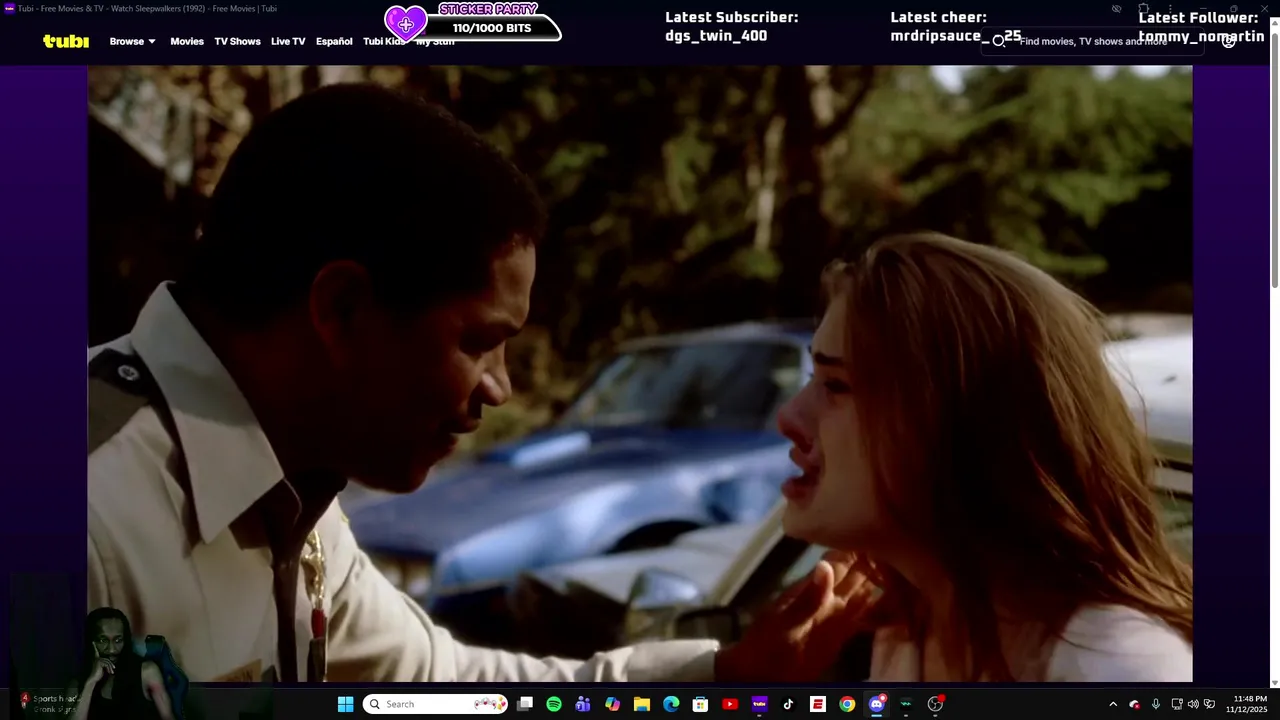Open Spotify from the taskbar
Image resolution: width=1280 pixels, height=720 pixels.
[x=554, y=704]
